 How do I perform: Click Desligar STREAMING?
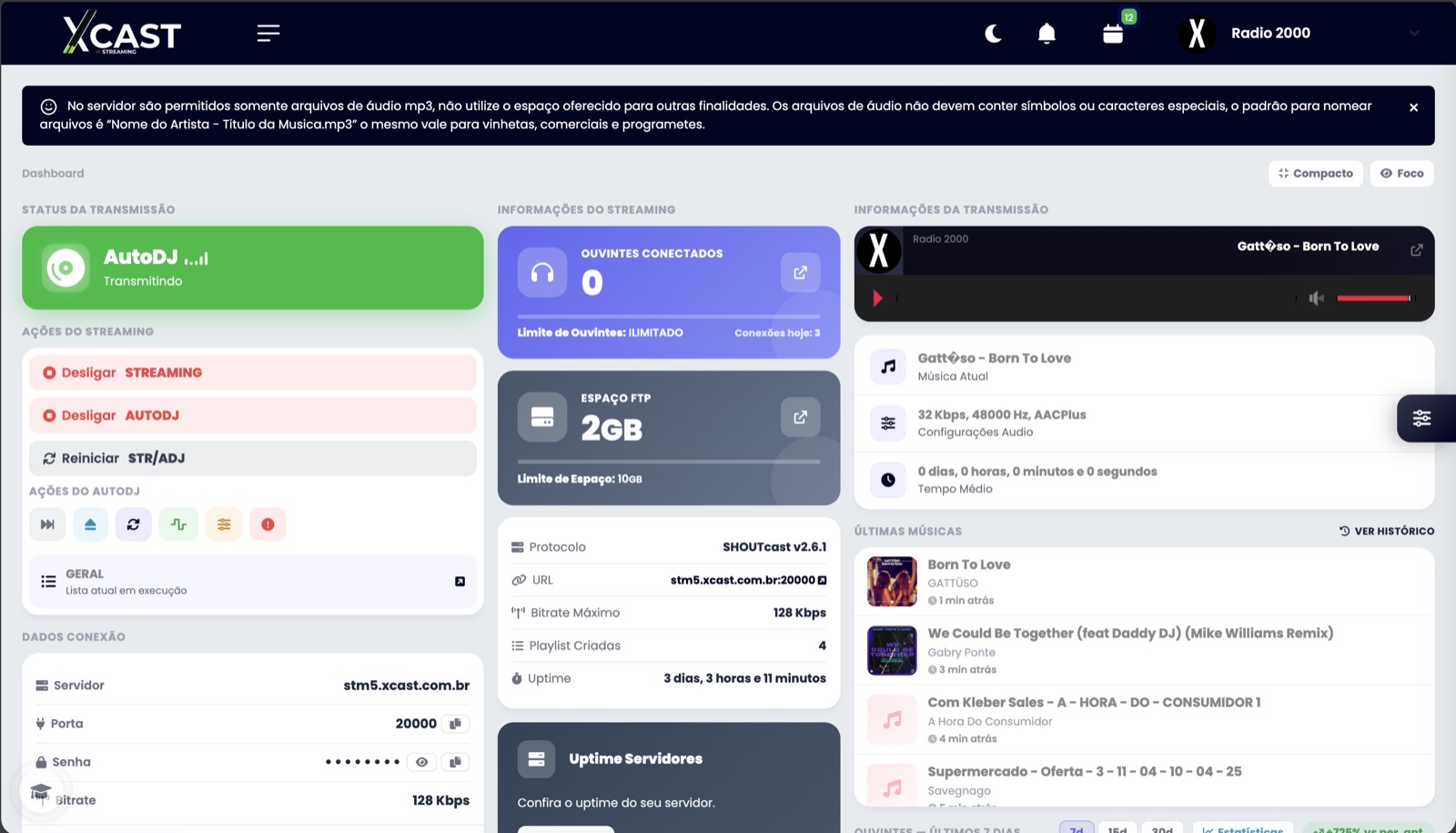click(253, 372)
